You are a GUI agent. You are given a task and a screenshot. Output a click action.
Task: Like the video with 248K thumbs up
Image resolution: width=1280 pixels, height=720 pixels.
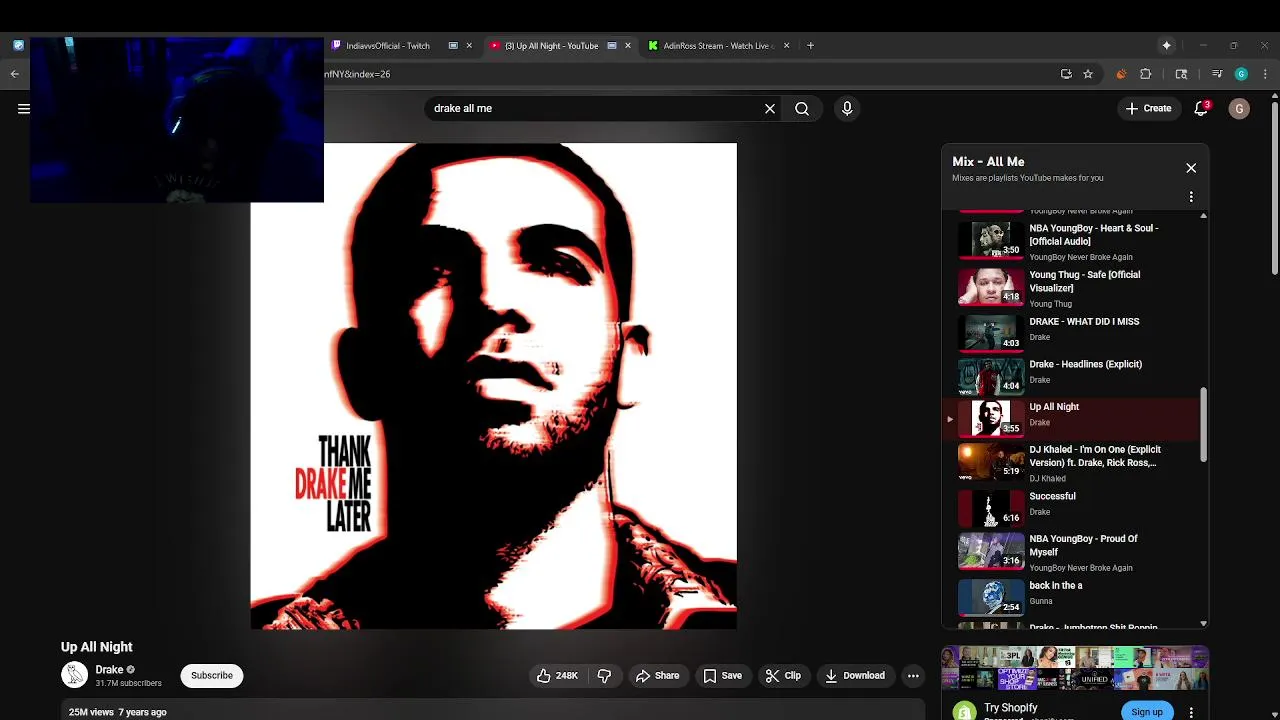click(557, 676)
